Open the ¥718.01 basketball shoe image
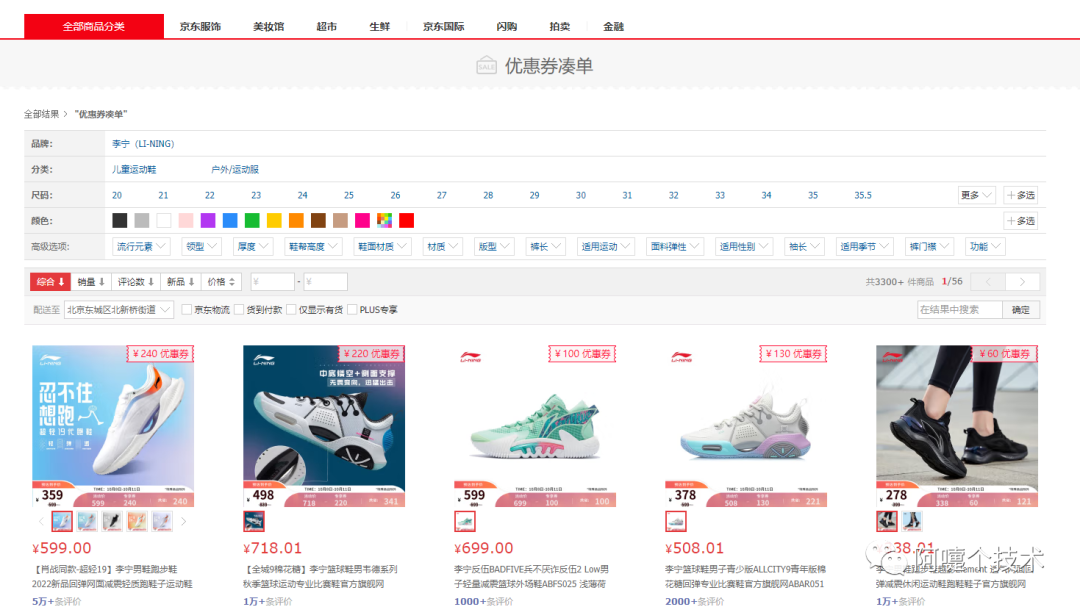 tap(324, 426)
